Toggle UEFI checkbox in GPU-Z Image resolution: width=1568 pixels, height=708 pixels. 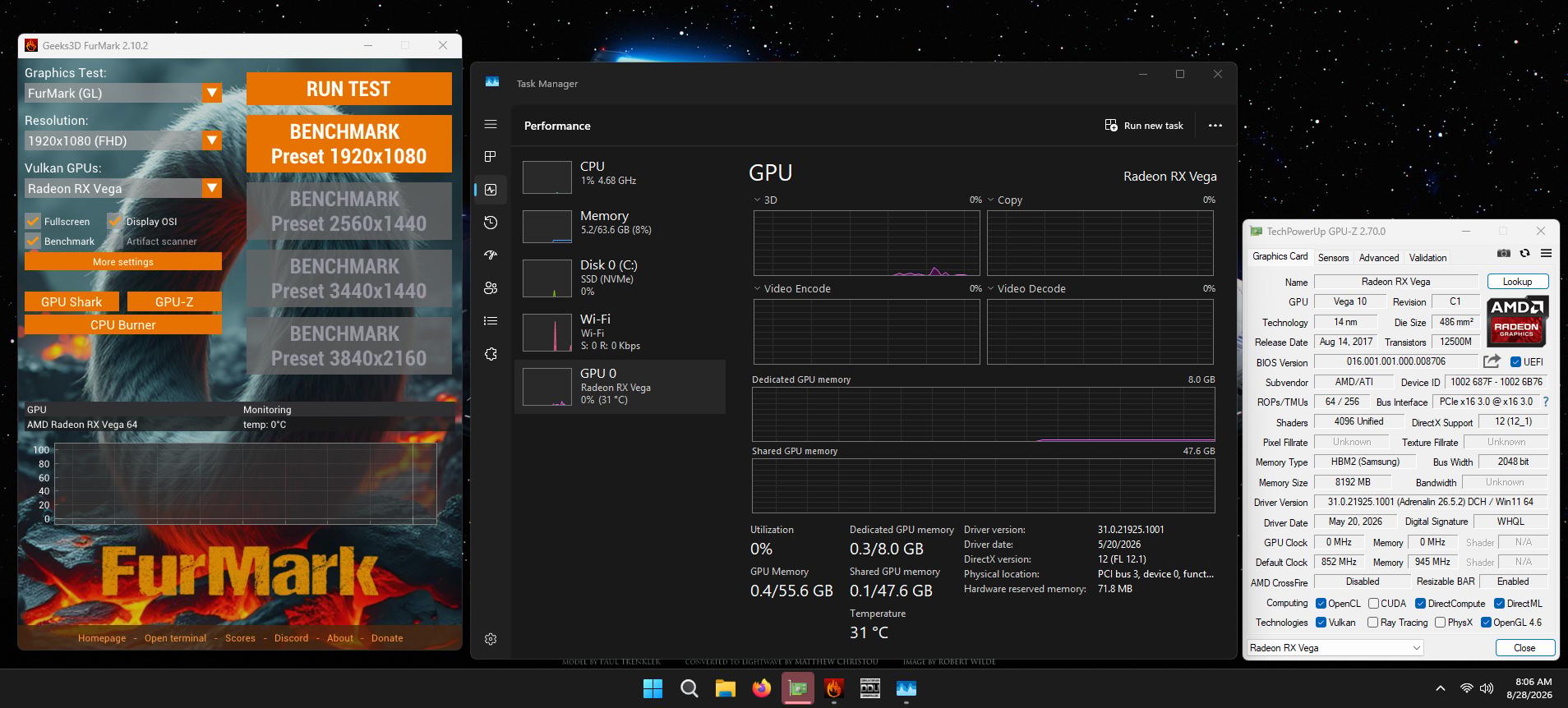(x=1515, y=361)
